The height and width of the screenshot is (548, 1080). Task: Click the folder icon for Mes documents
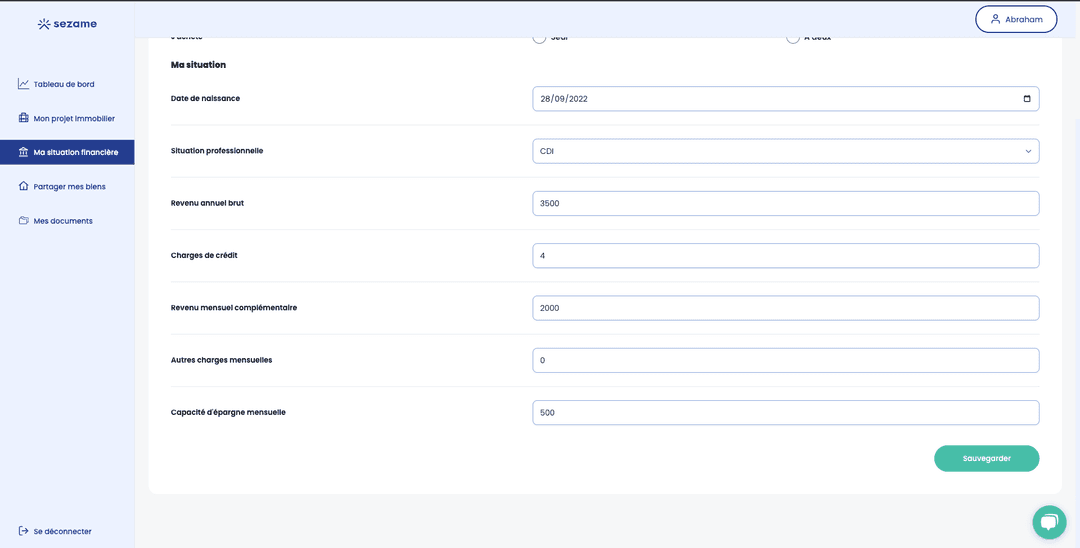point(23,220)
